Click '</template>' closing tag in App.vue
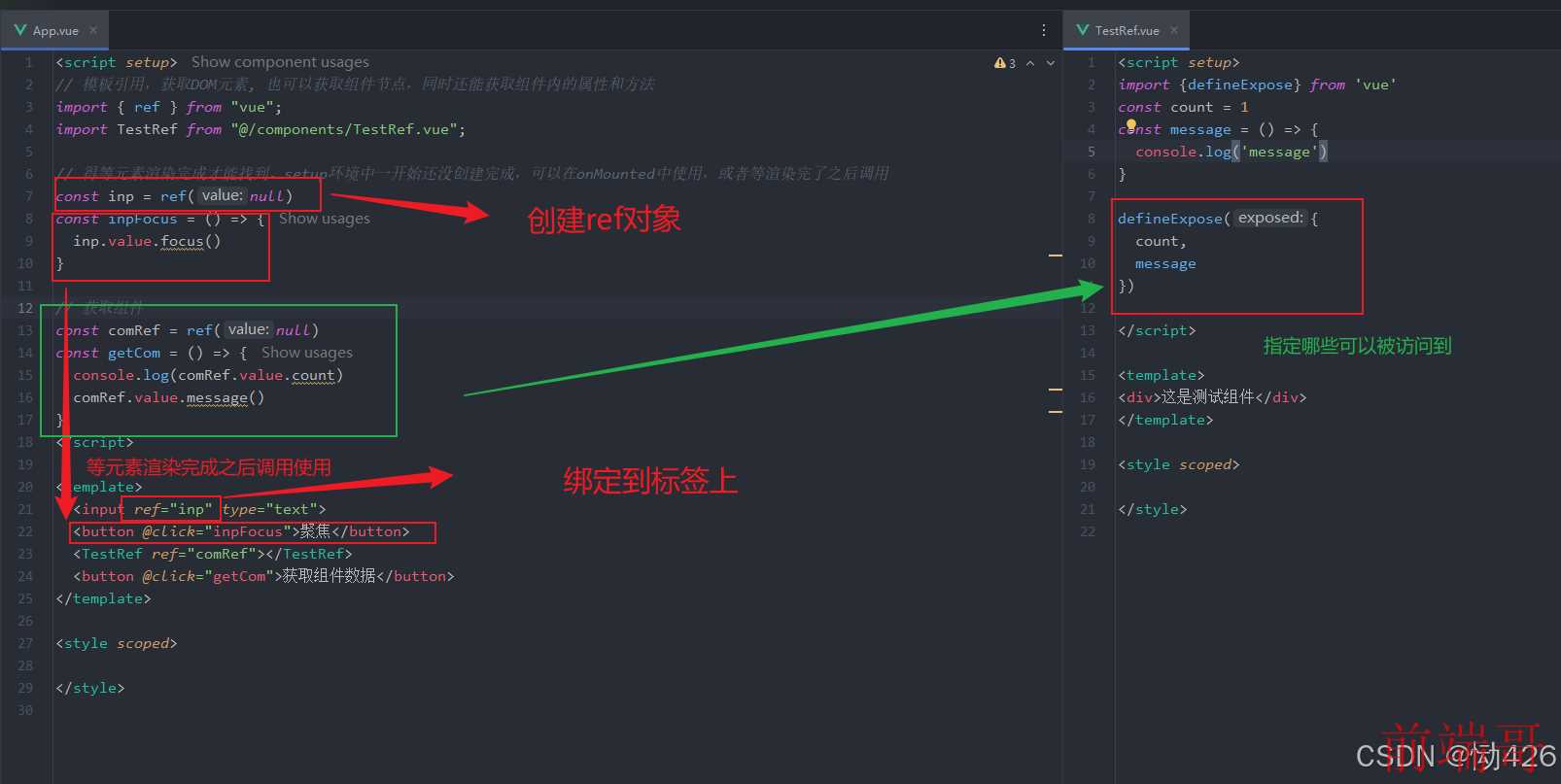Viewport: 1561px width, 784px height. coord(103,598)
